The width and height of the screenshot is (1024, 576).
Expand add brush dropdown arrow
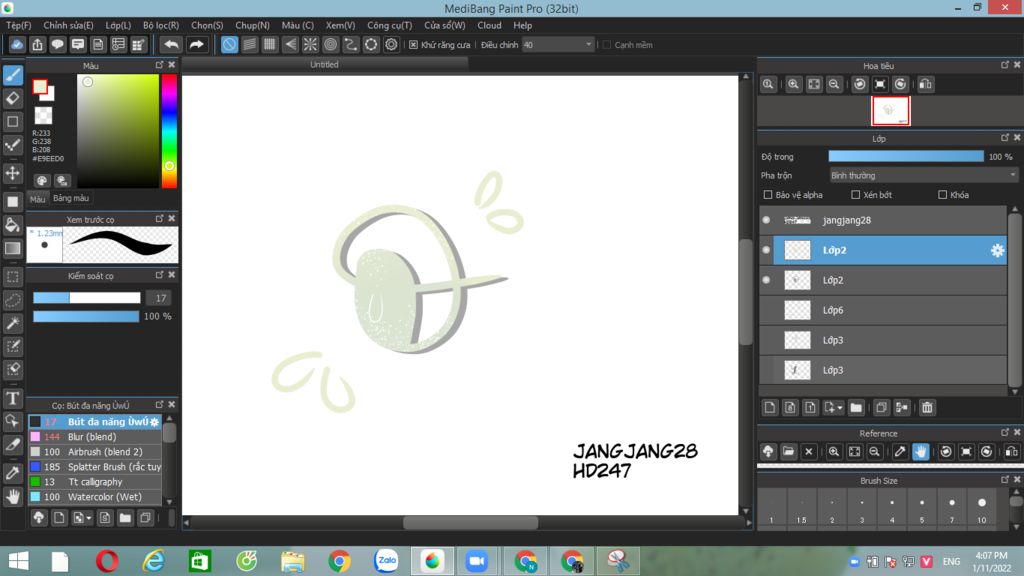pyautogui.click(x=89, y=519)
